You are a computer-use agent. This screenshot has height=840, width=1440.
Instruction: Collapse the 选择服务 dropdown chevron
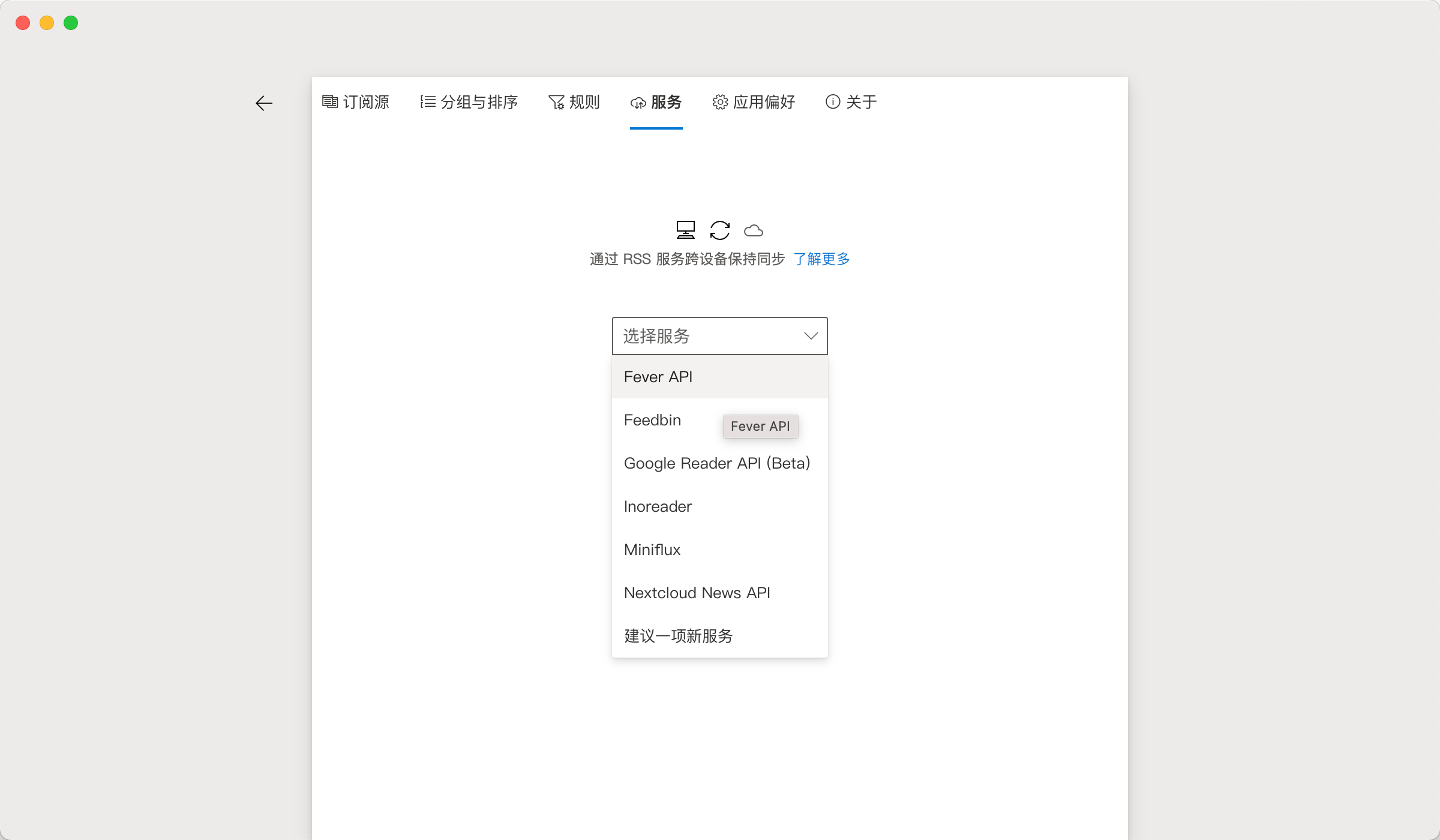tap(811, 336)
